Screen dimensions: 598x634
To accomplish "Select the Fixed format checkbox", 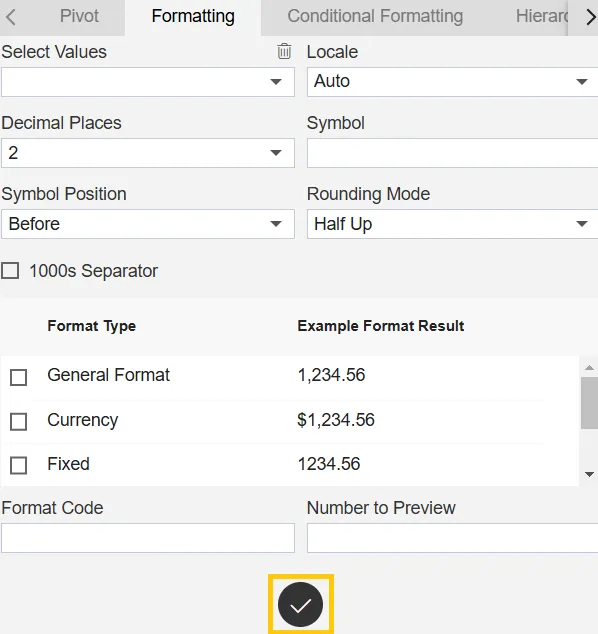I will pos(19,465).
